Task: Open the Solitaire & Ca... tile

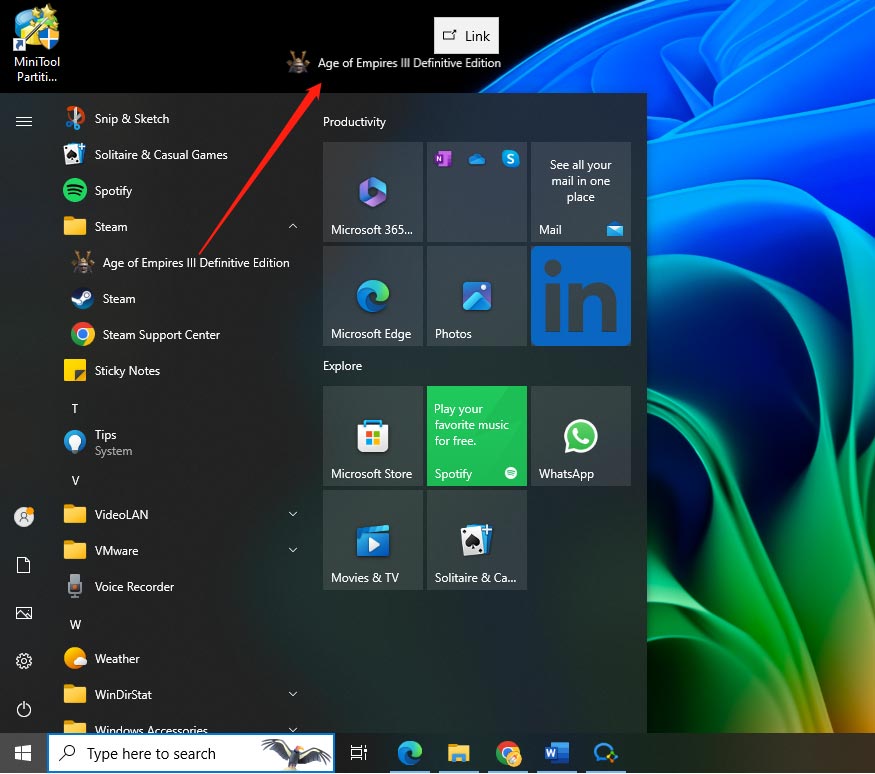Action: click(x=477, y=540)
